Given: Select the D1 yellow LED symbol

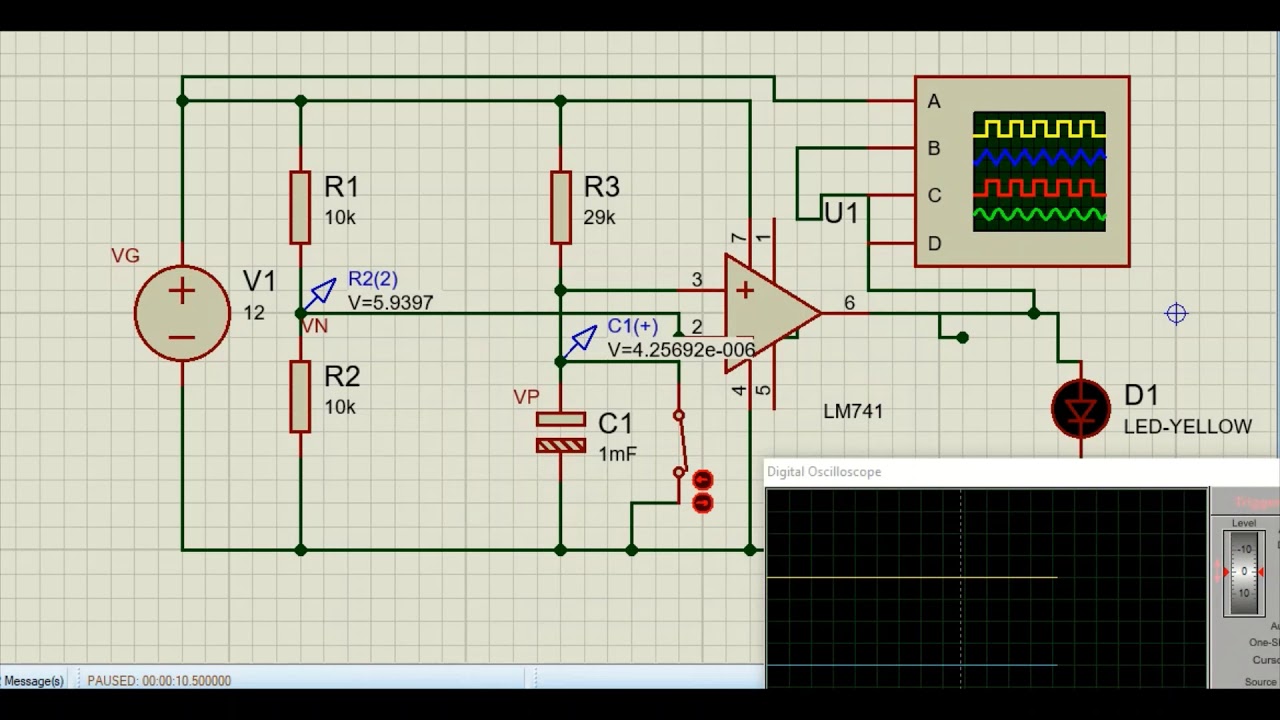Looking at the screenshot, I should pos(1081,409).
